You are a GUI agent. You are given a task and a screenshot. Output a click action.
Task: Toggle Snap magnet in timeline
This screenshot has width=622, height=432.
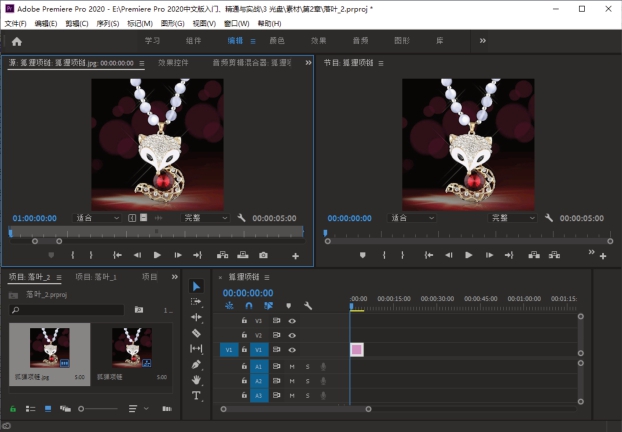pos(249,305)
